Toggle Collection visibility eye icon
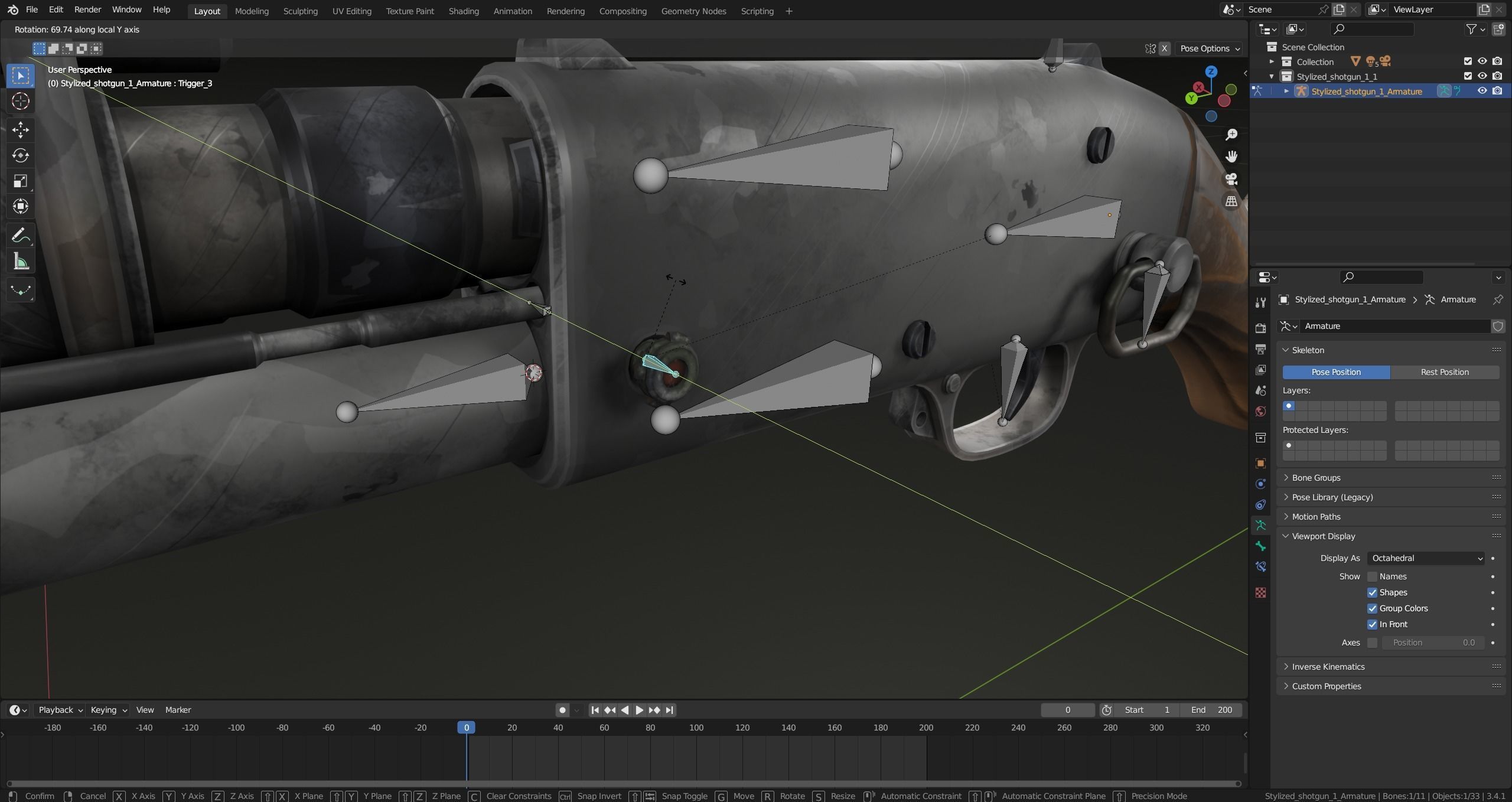 tap(1482, 61)
